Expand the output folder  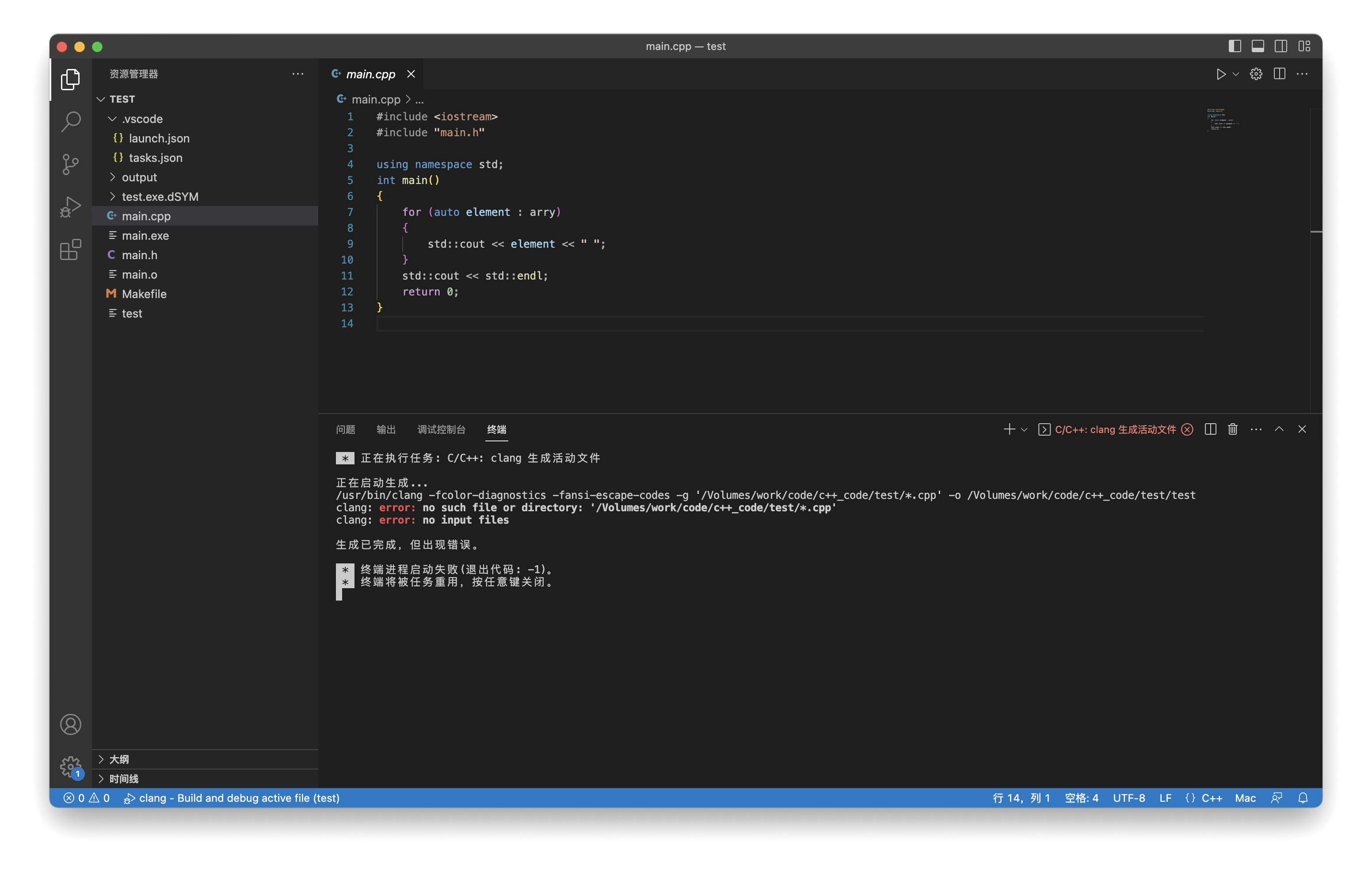point(139,177)
